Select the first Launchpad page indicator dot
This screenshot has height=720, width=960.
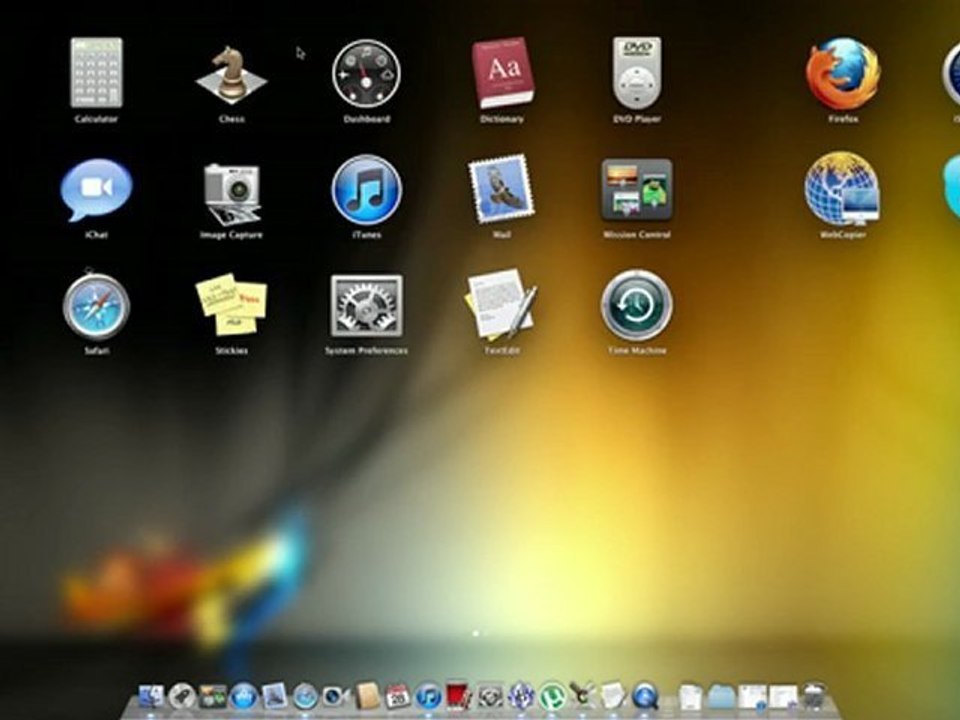476,634
